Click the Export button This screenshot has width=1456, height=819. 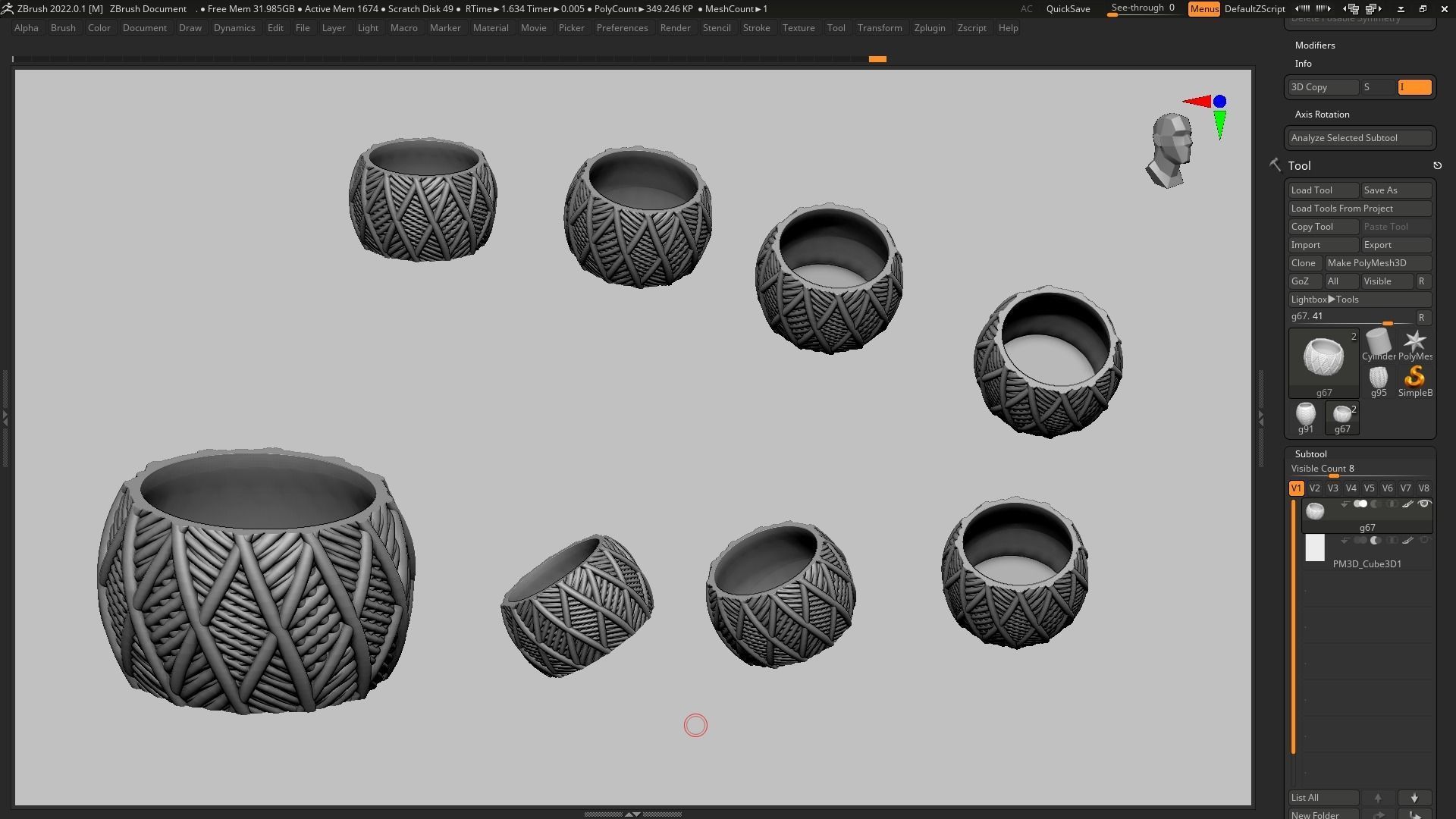tap(1396, 245)
